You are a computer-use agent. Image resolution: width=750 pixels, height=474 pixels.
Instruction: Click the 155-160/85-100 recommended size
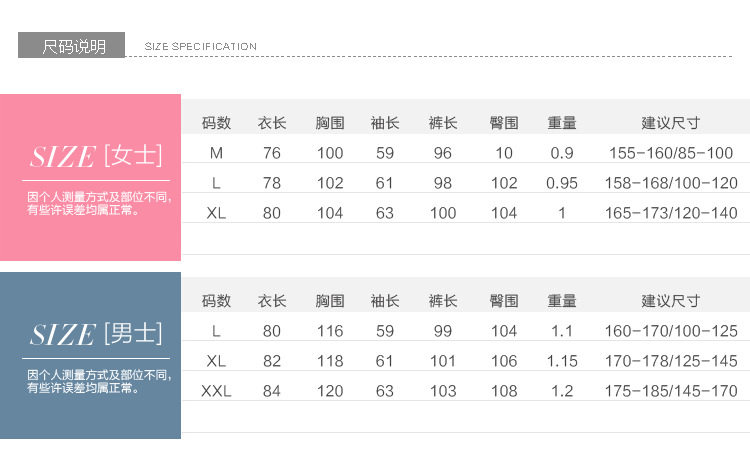coord(671,153)
